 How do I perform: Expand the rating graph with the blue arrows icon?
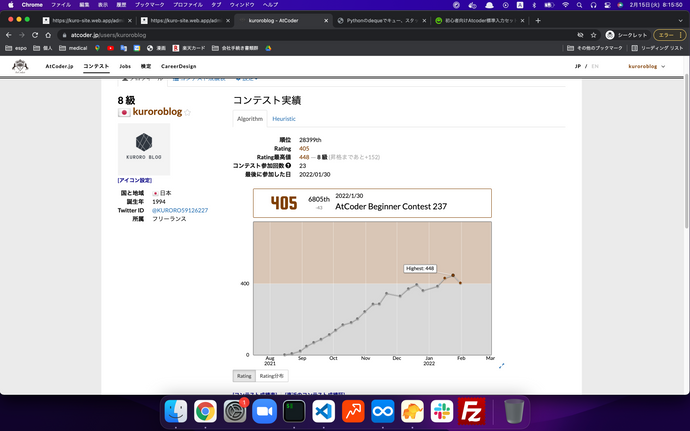(501, 365)
